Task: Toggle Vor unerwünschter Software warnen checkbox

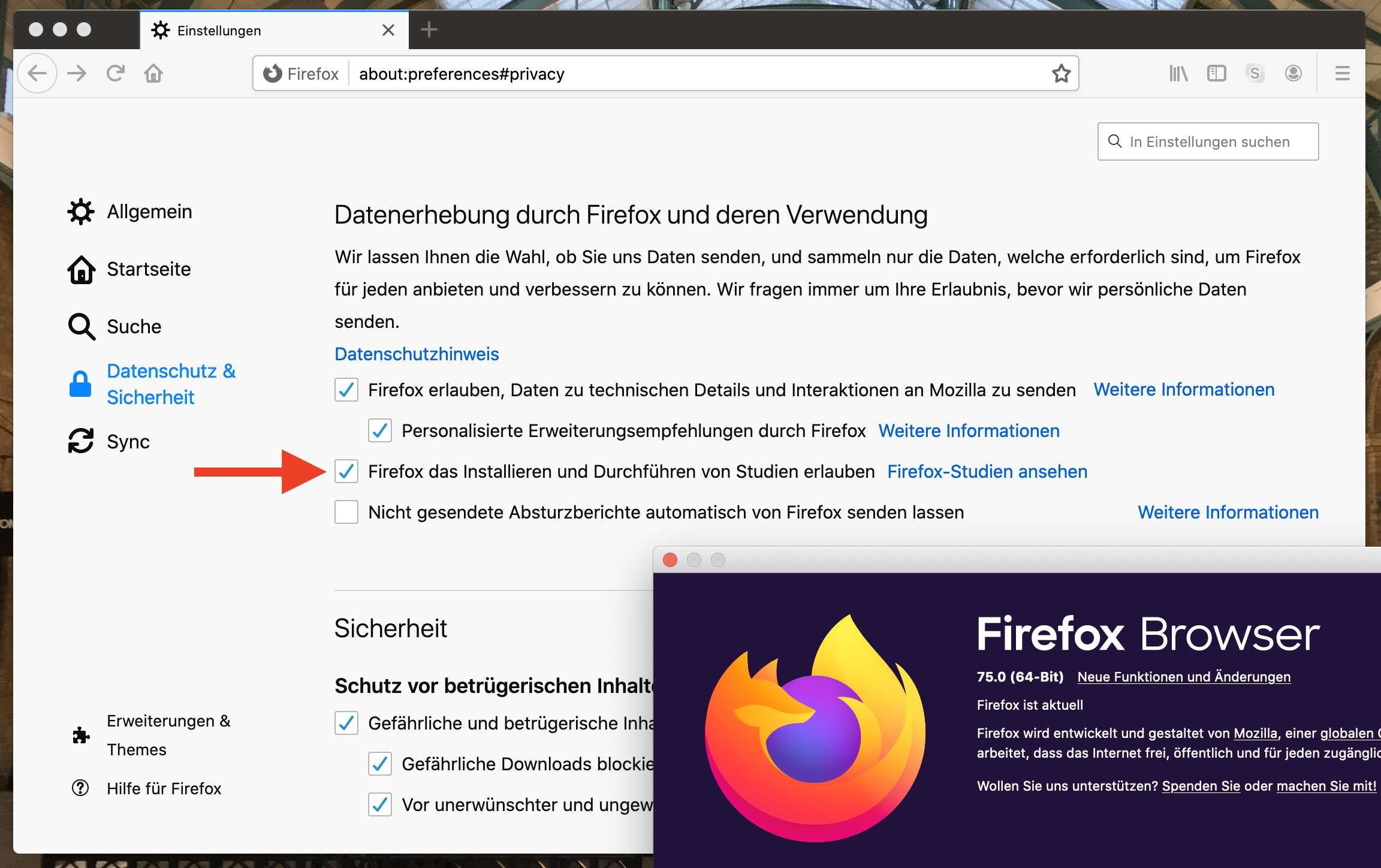Action: pyautogui.click(x=380, y=804)
